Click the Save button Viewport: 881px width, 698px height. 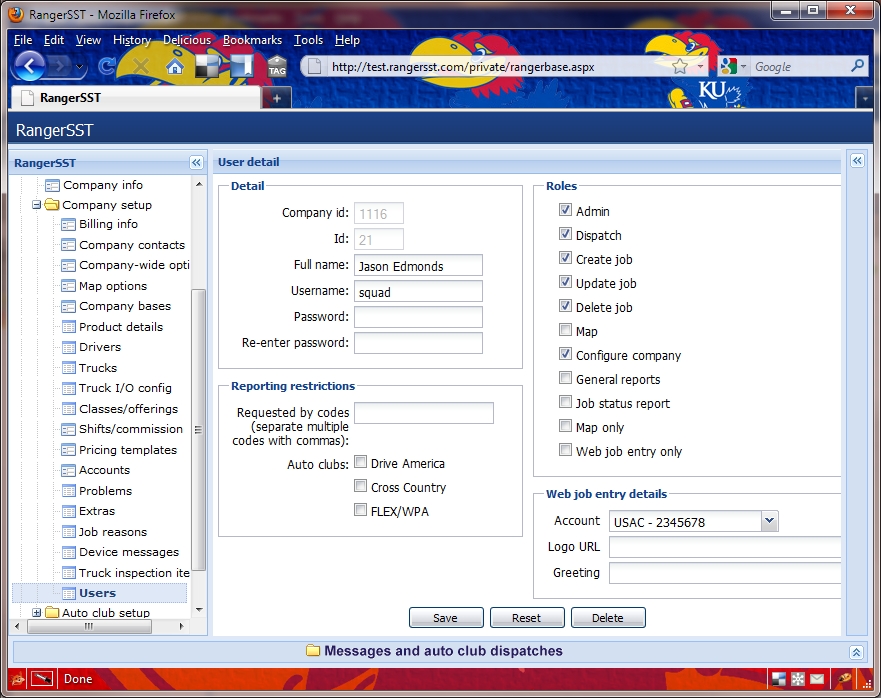point(446,618)
